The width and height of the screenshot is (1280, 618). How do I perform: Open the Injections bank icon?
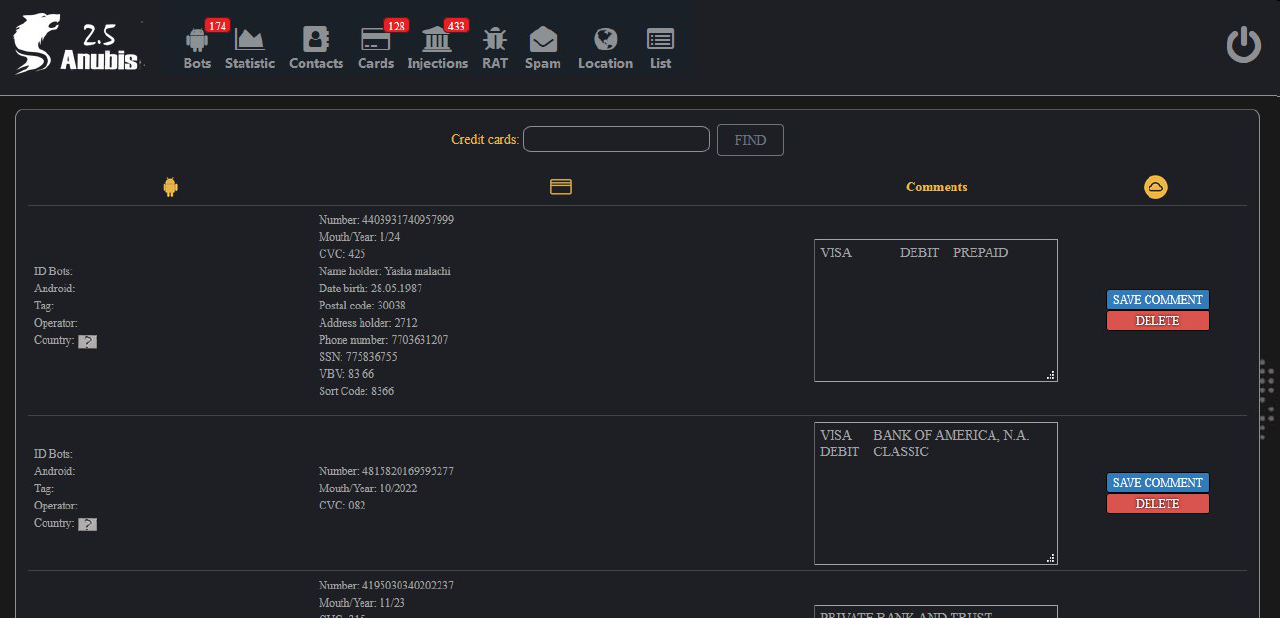[x=437, y=40]
